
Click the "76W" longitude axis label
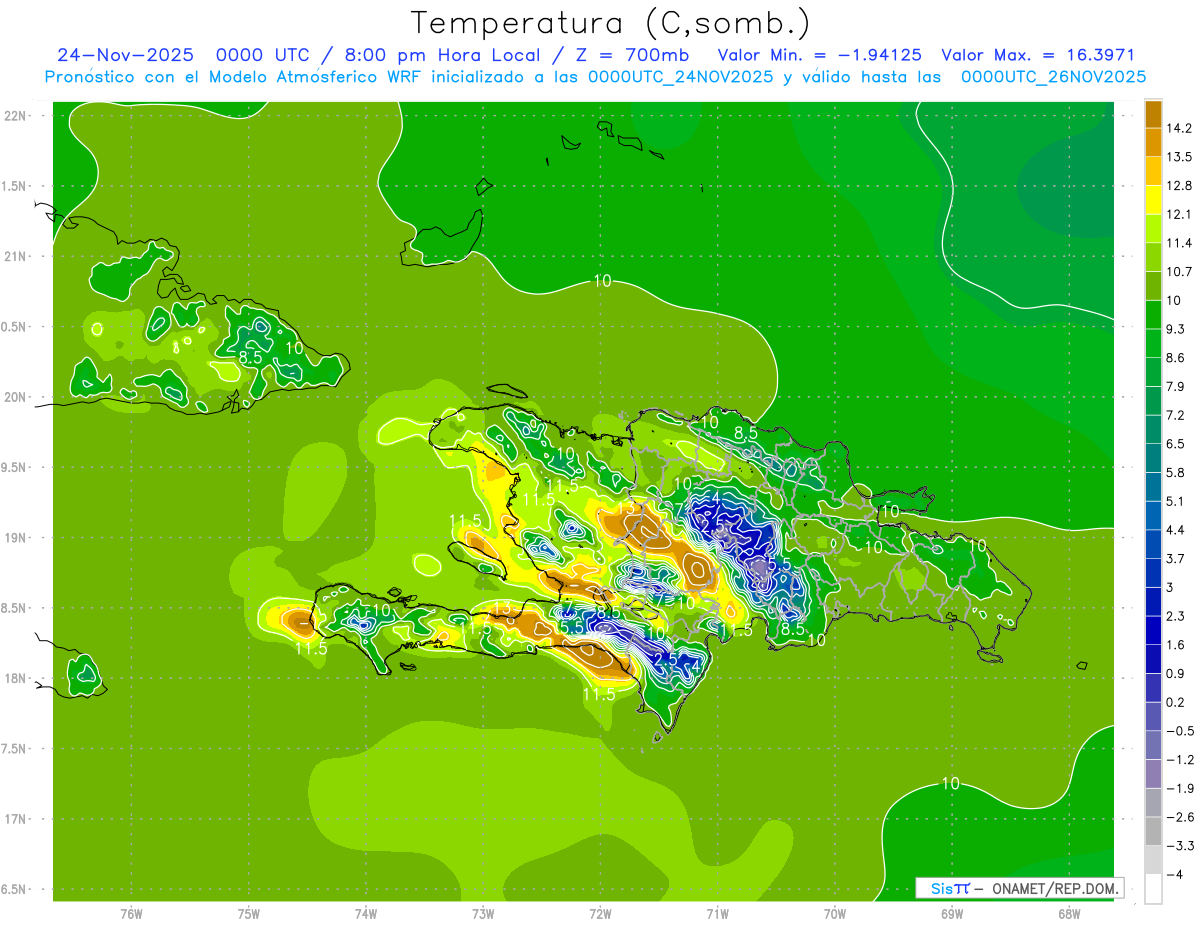[131, 914]
